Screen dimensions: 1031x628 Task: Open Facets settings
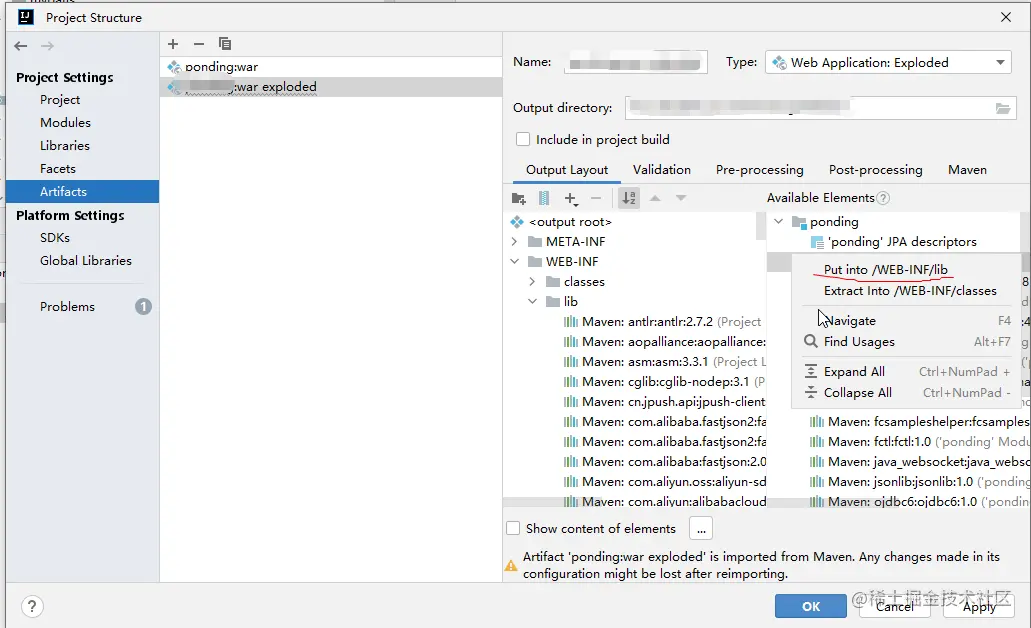point(58,169)
